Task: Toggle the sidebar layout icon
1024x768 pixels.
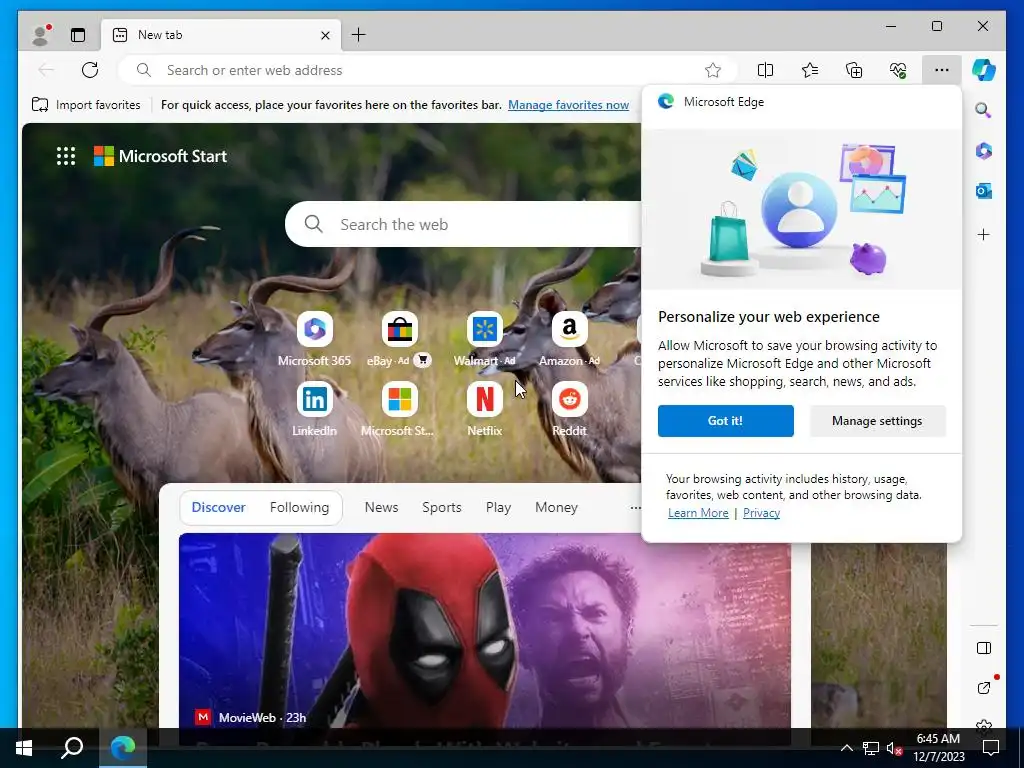Action: click(984, 648)
